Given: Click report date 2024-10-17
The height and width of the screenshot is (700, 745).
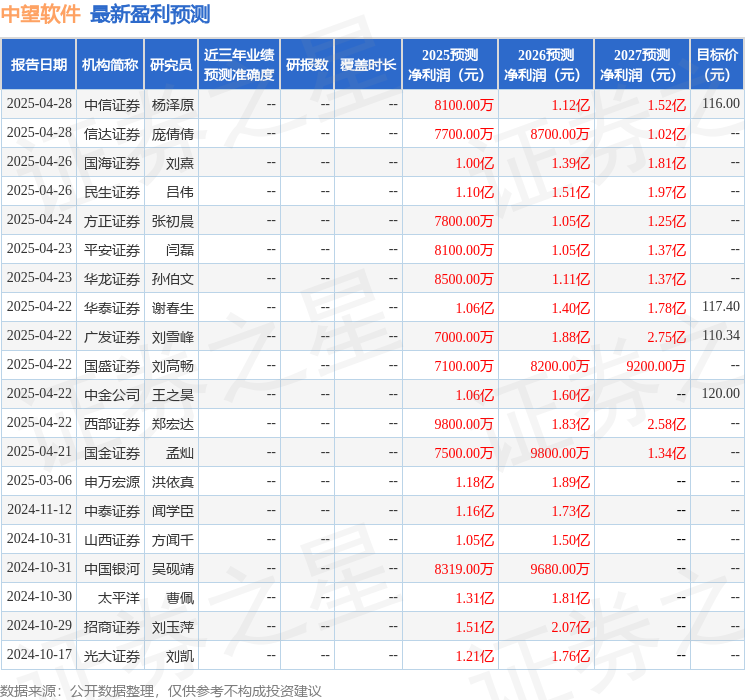Looking at the screenshot, I should tap(39, 654).
